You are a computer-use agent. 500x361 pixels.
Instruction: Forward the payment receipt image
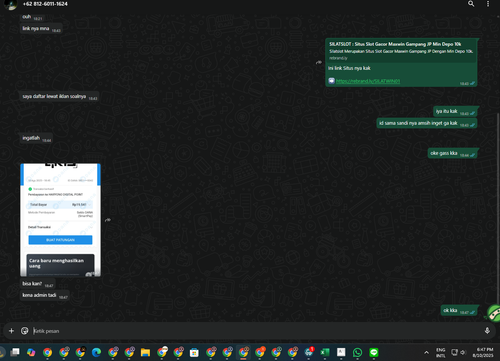[108, 220]
